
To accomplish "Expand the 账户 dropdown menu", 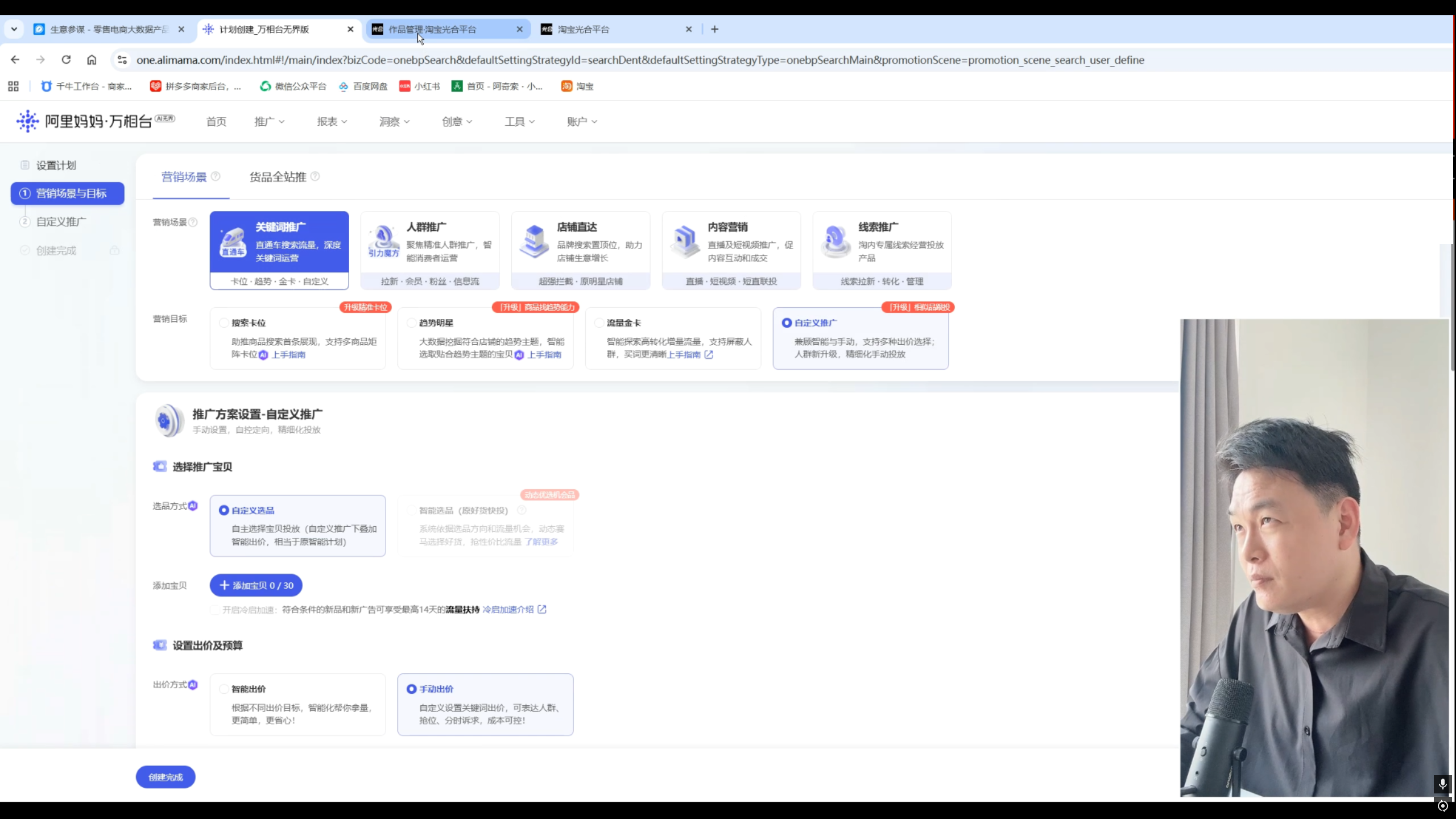I will [x=582, y=122].
